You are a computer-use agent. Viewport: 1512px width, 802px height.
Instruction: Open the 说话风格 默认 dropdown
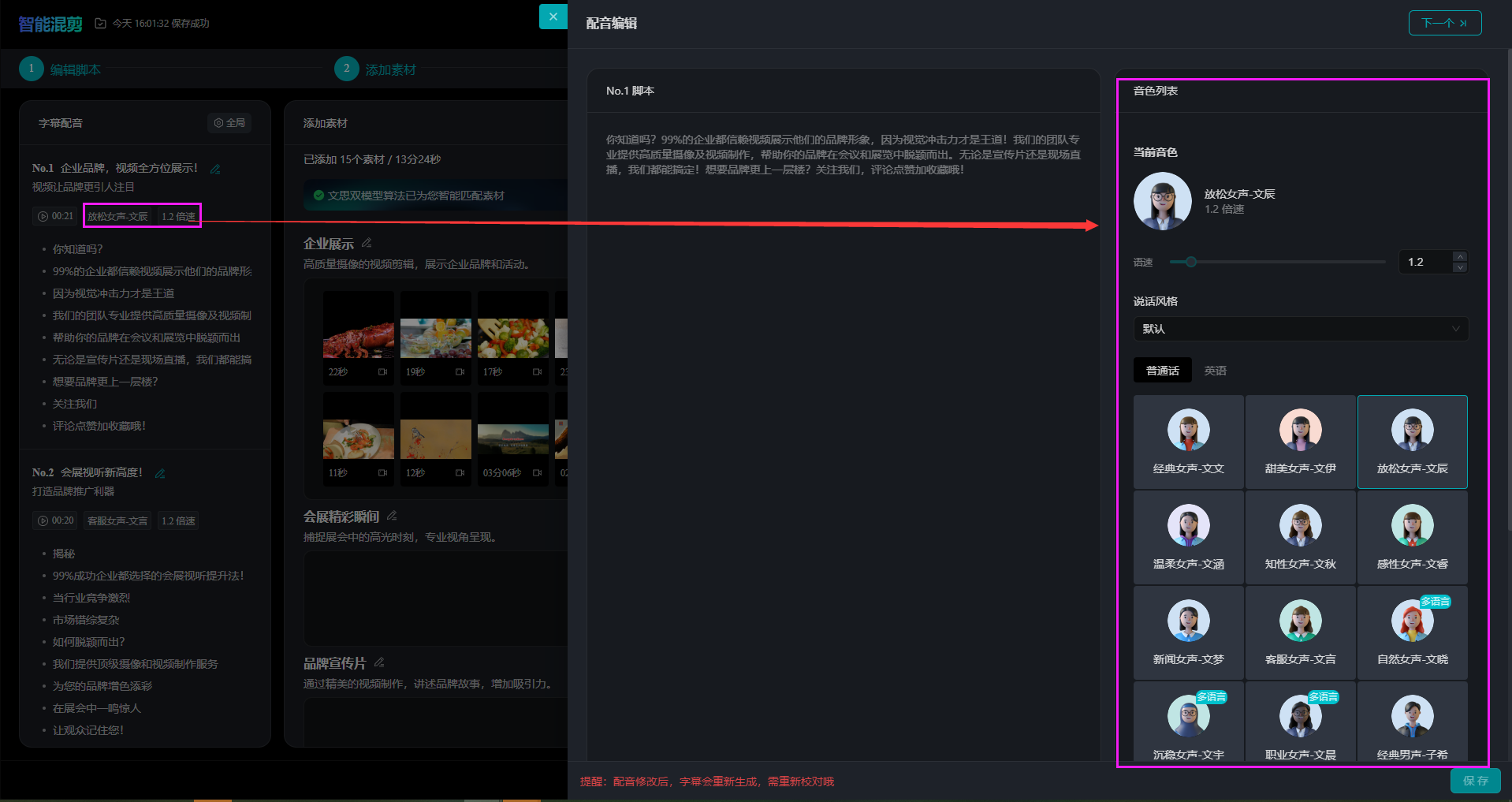point(1301,329)
